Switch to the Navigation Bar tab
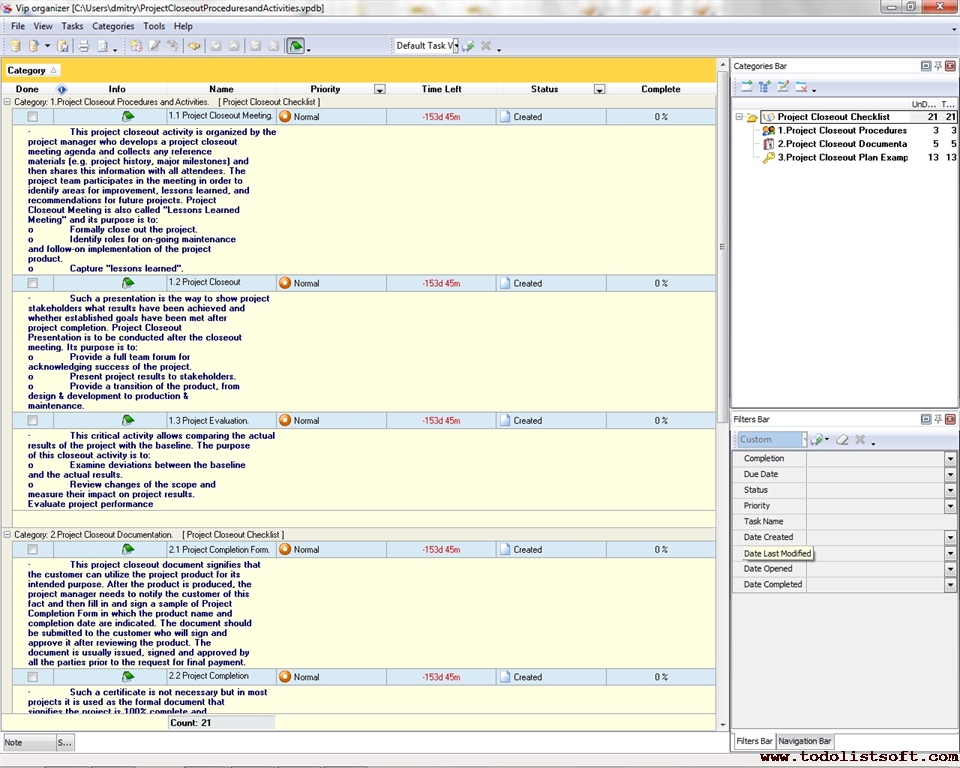960x768 pixels. (x=804, y=740)
